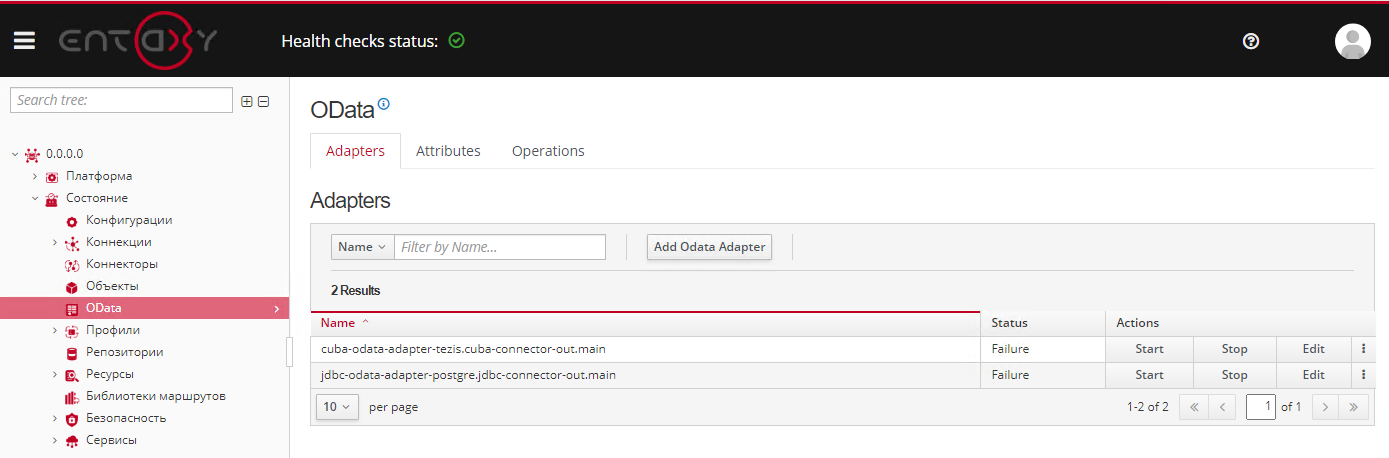1389x458 pixels.
Task: Click the Репозитории database icon
Action: point(72,353)
